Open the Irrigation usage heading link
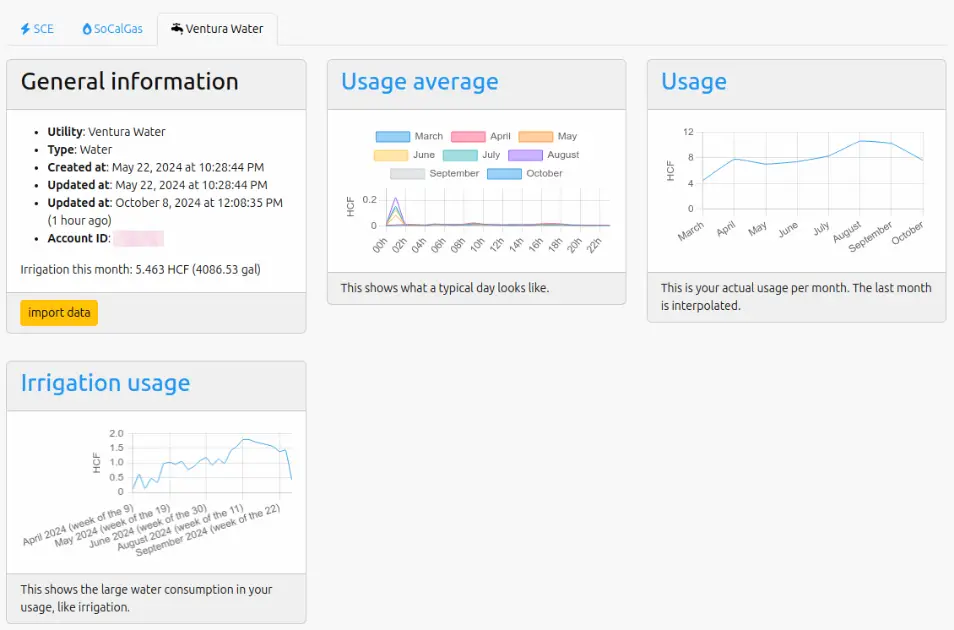 pos(105,383)
